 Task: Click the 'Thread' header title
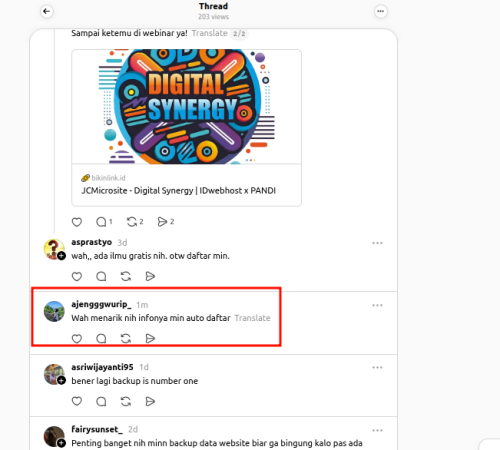pyautogui.click(x=214, y=6)
